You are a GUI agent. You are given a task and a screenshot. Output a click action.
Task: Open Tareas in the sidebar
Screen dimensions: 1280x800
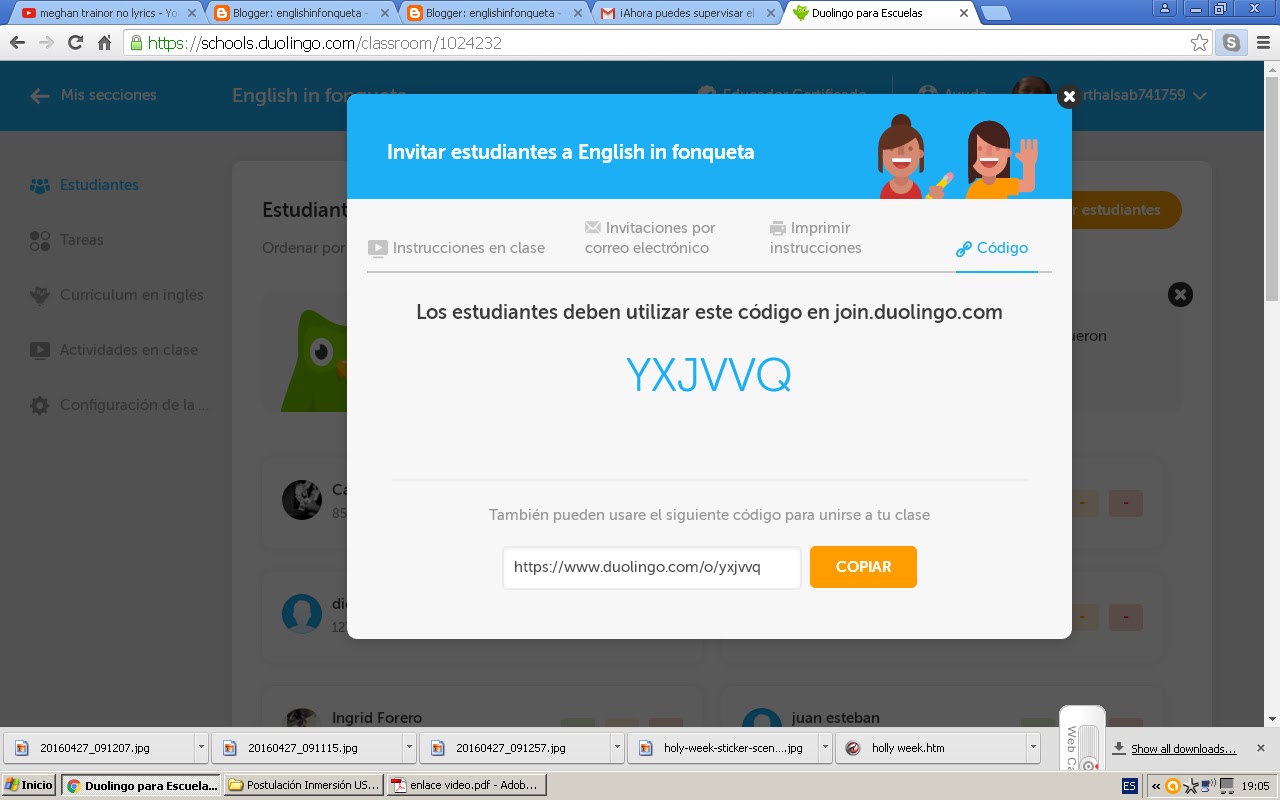81,240
